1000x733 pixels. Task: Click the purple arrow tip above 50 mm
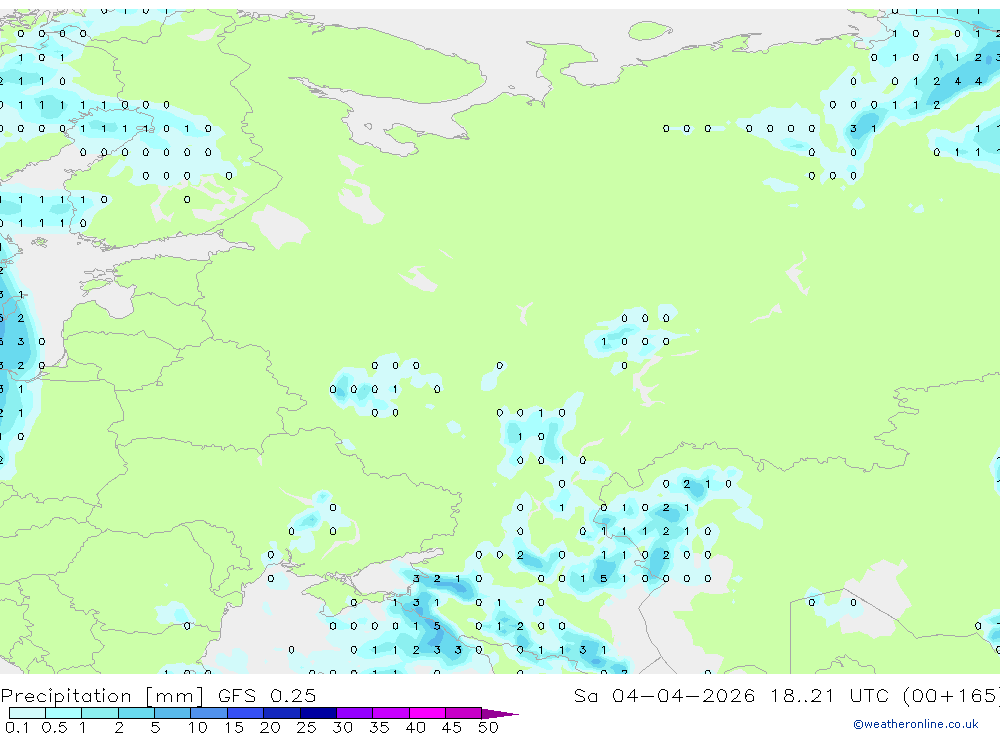point(499,714)
